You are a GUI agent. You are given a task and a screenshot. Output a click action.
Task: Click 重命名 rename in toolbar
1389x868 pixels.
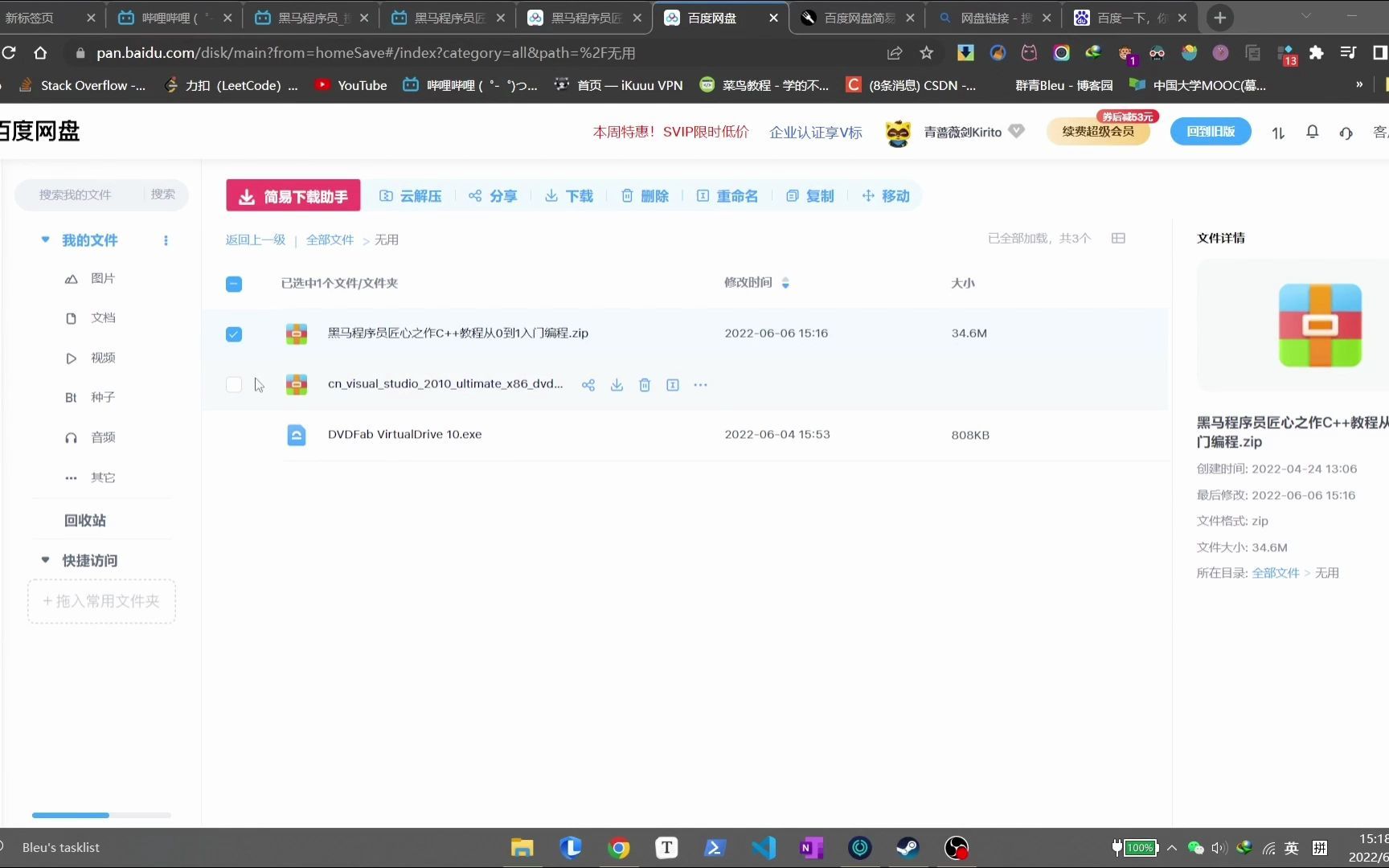[727, 196]
